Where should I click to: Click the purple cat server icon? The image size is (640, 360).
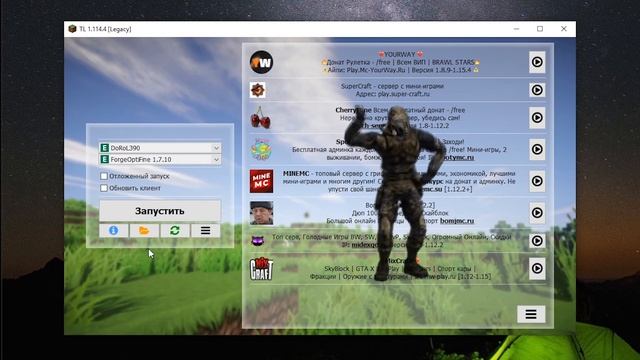point(258,240)
